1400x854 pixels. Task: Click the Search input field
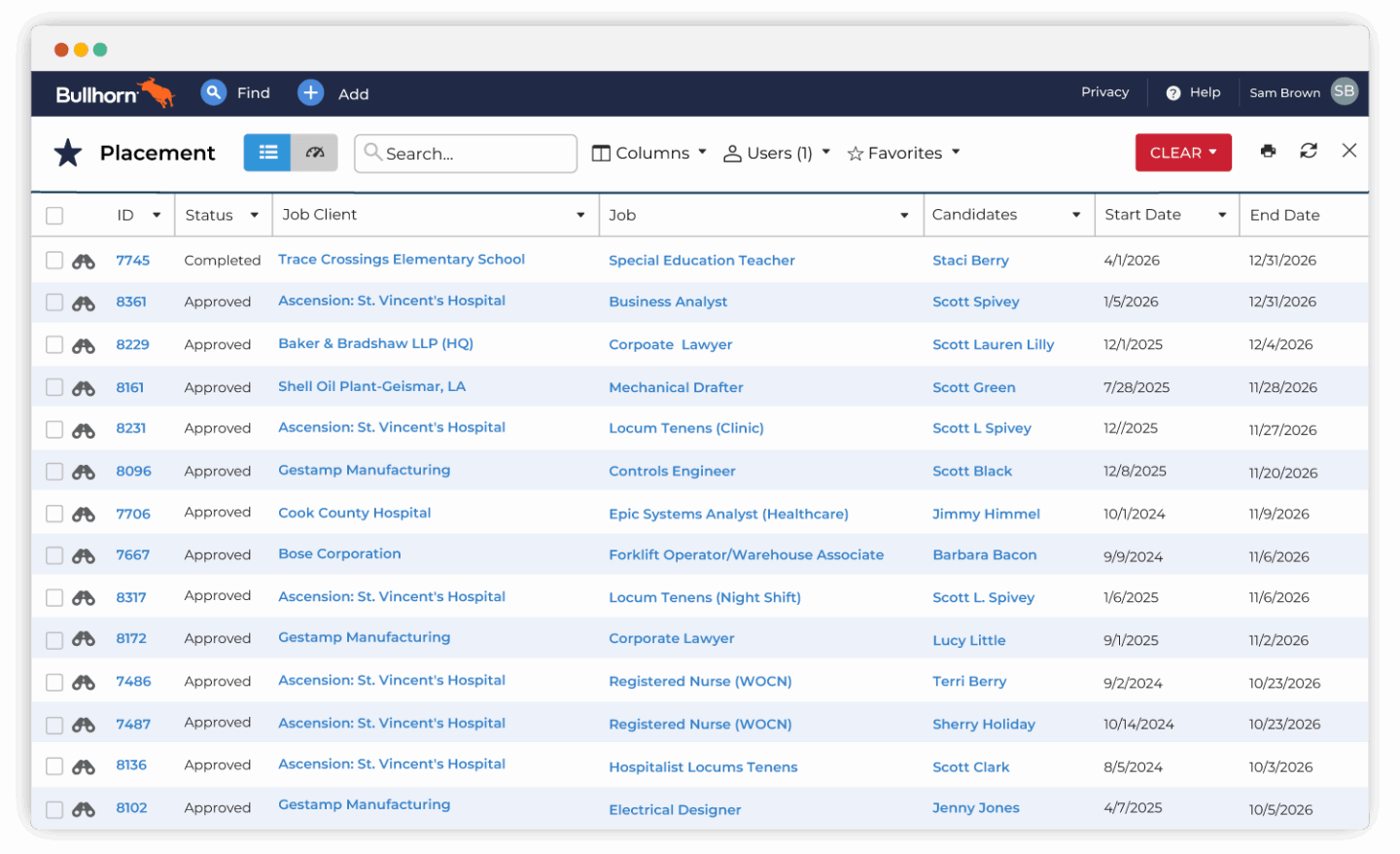466,153
